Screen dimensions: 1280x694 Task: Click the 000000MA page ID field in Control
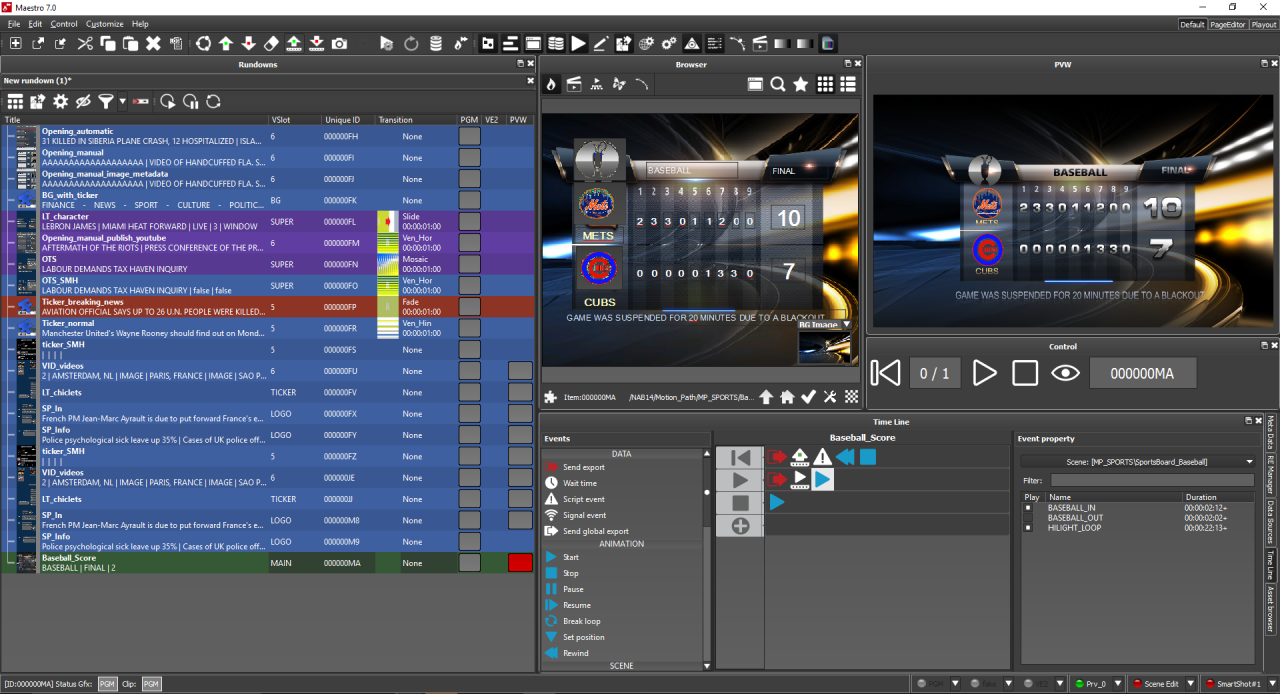[1143, 373]
